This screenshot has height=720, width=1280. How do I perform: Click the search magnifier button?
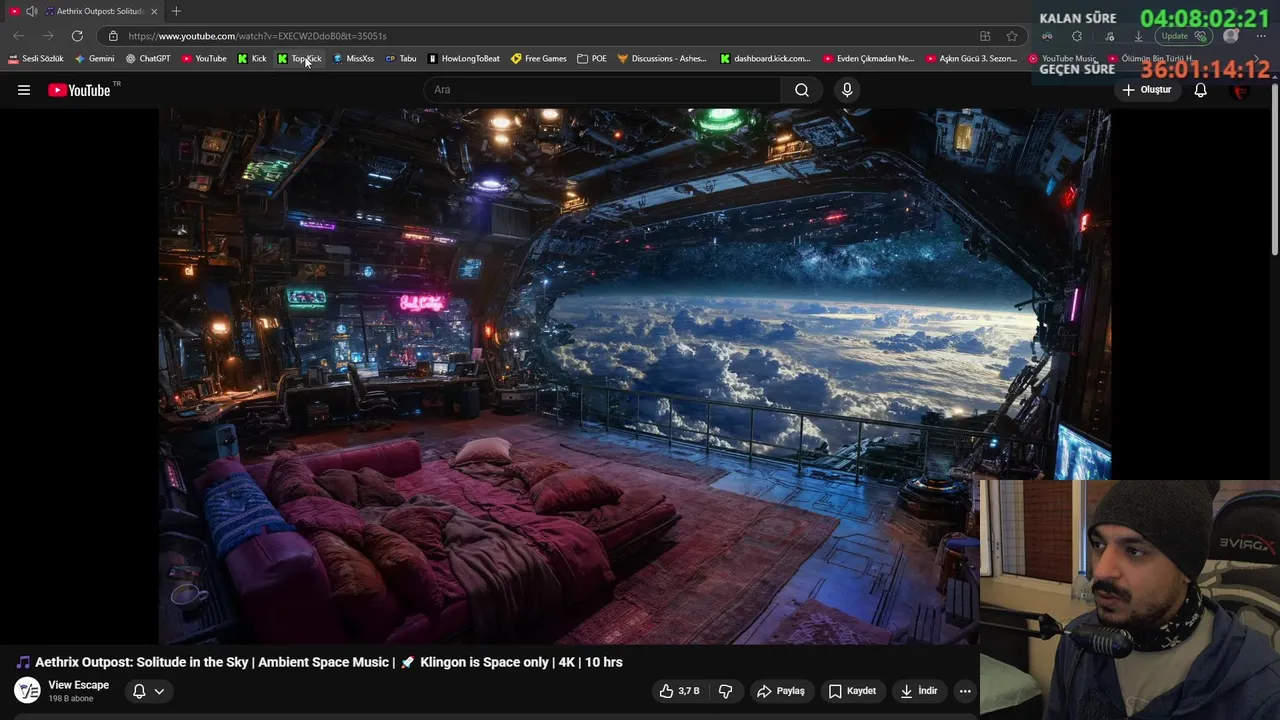click(x=802, y=90)
